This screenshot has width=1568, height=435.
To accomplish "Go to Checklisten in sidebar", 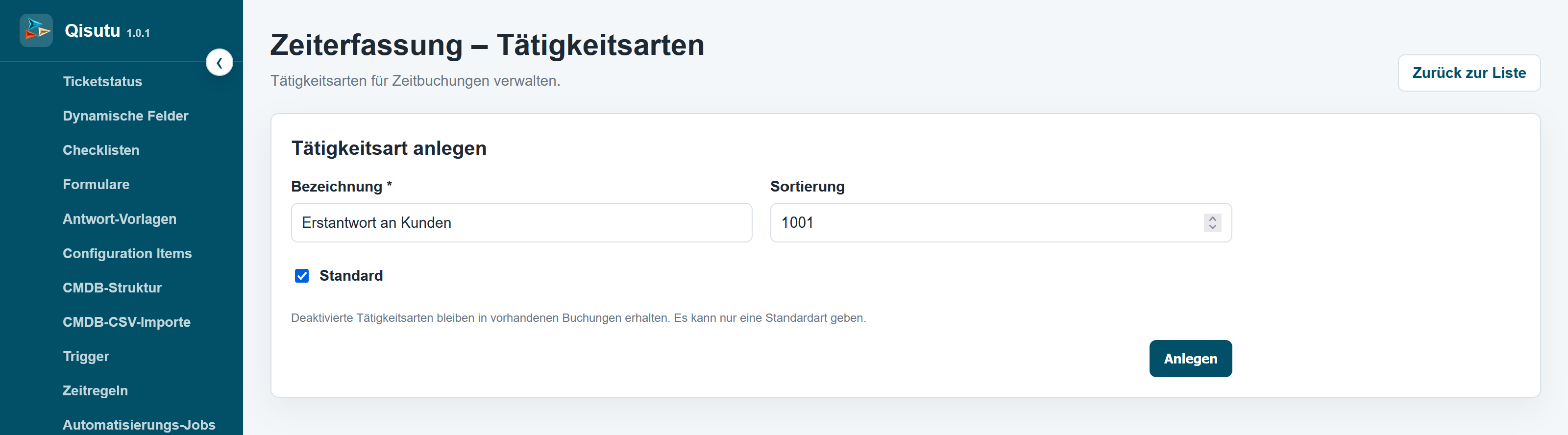I will point(101,150).
